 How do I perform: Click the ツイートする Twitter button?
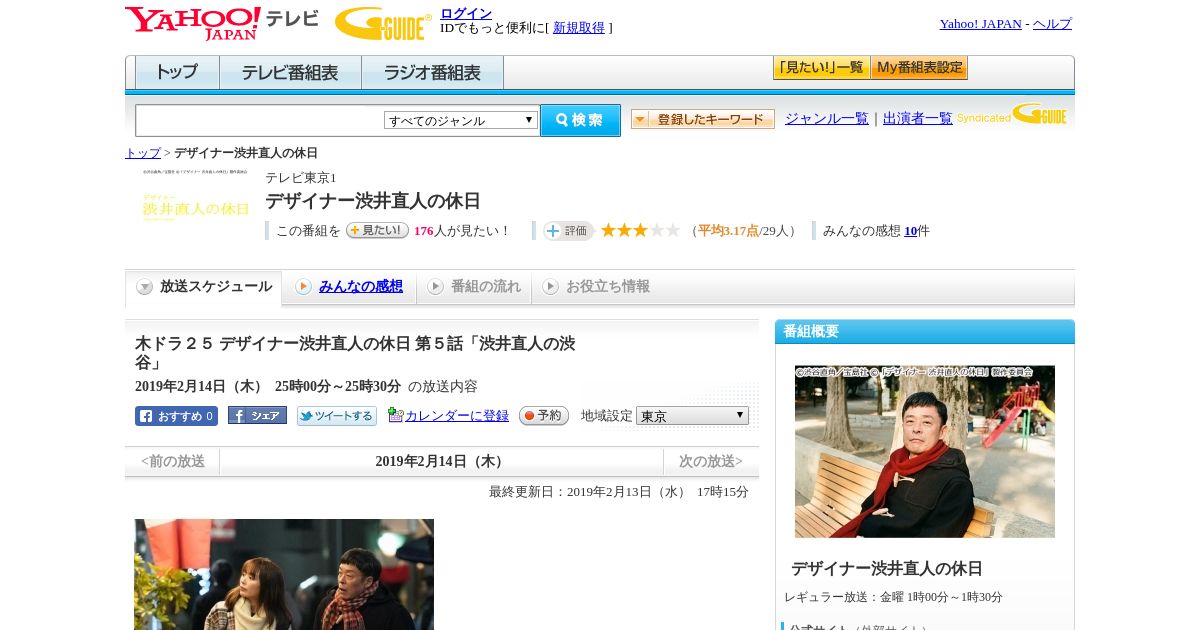[x=337, y=416]
